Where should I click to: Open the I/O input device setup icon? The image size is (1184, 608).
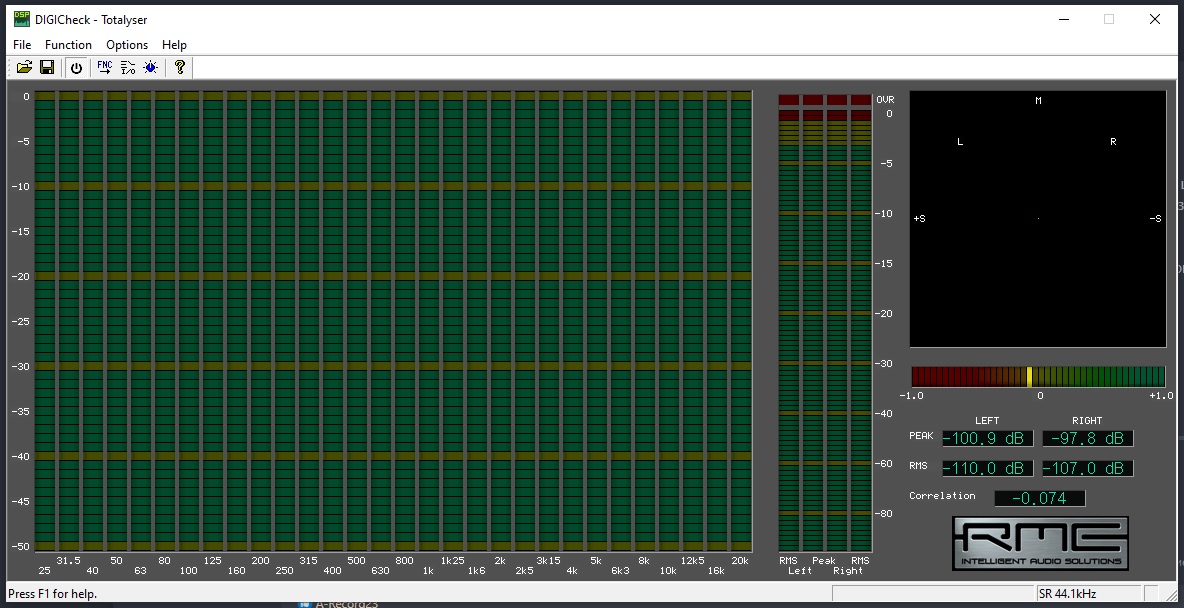[x=128, y=67]
